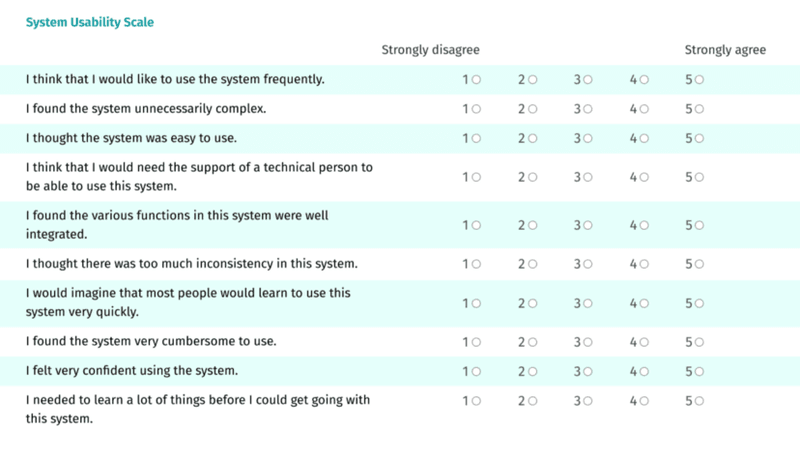
Task: Choose 1 for 'various functions were well integrated'
Action: (x=476, y=225)
